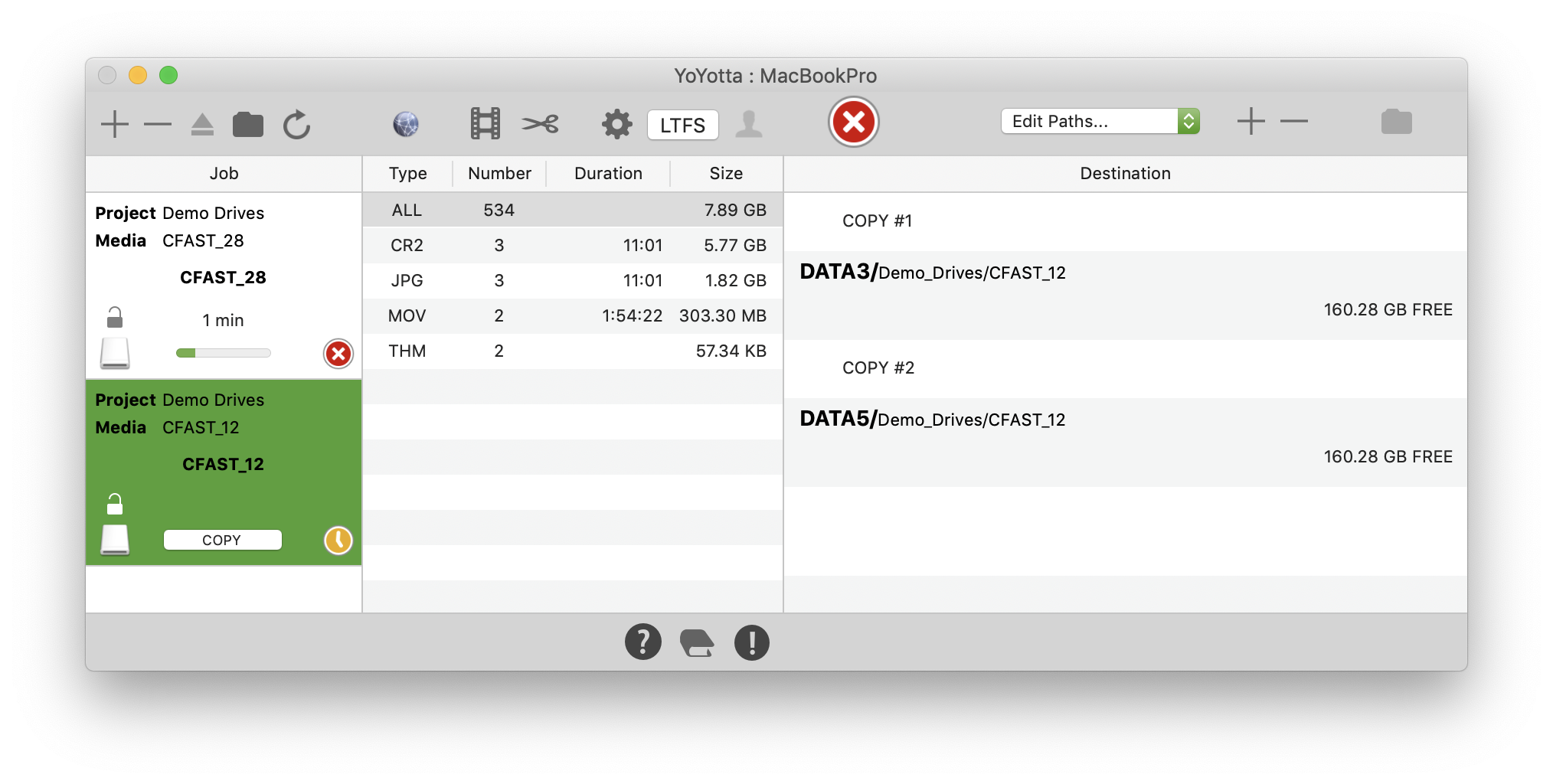The width and height of the screenshot is (1553, 784).
Task: Click the red cancel-all icon in toolbar
Action: tap(853, 121)
